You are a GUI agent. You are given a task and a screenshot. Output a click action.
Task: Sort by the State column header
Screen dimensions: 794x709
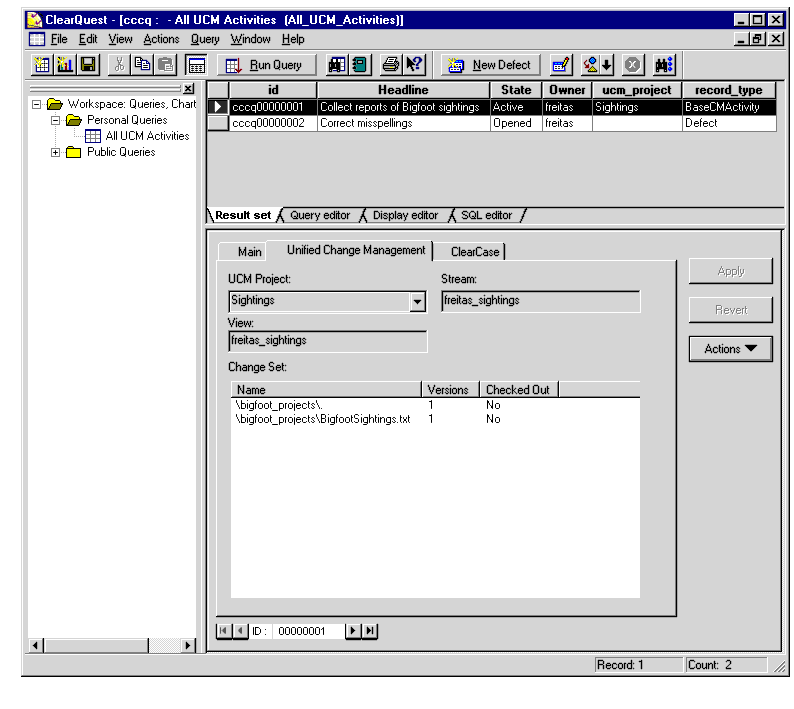tap(516, 90)
